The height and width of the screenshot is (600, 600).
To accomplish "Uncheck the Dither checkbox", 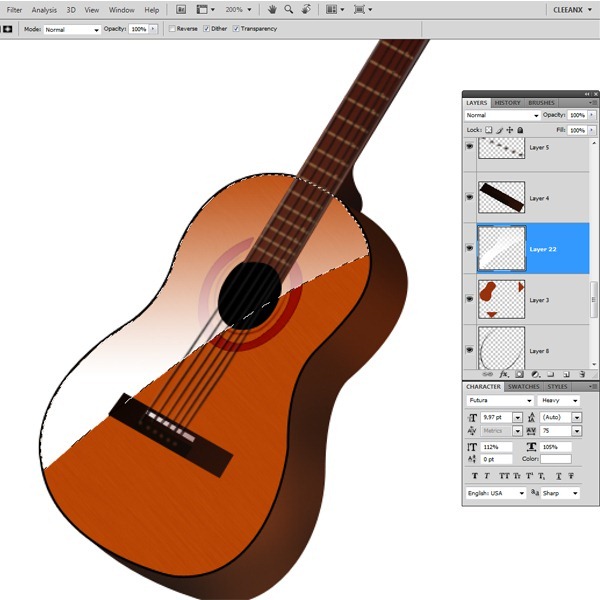I will (207, 29).
